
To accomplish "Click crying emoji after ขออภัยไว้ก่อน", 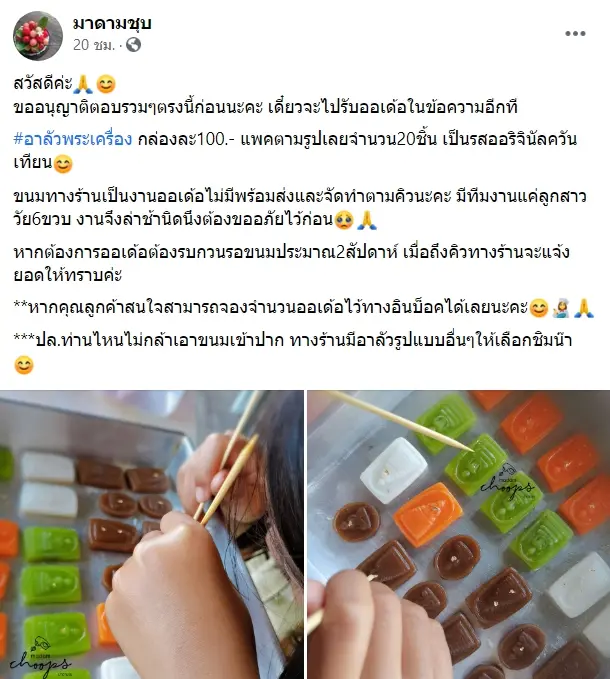I will (344, 220).
